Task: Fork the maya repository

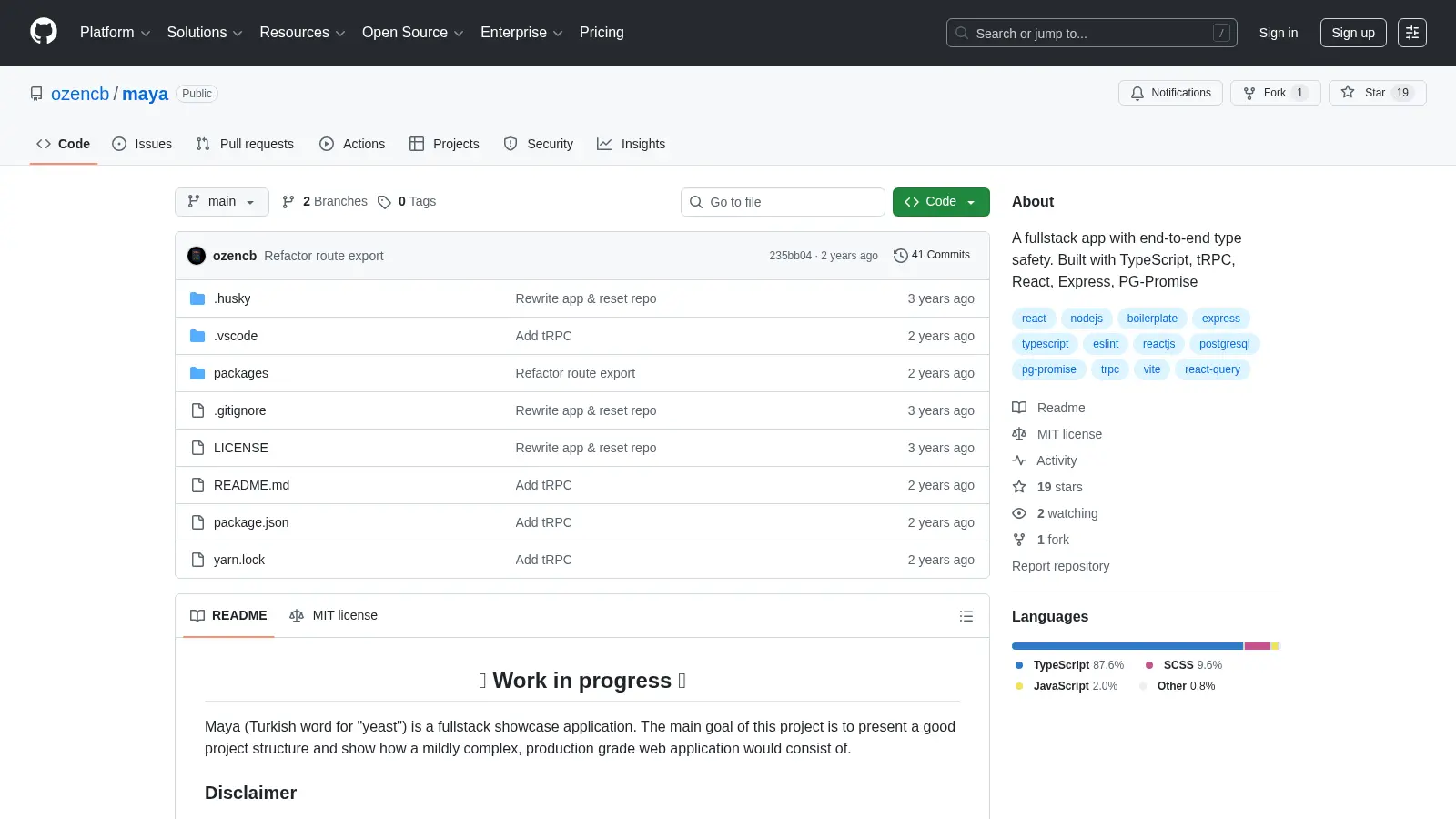Action: tap(1276, 93)
